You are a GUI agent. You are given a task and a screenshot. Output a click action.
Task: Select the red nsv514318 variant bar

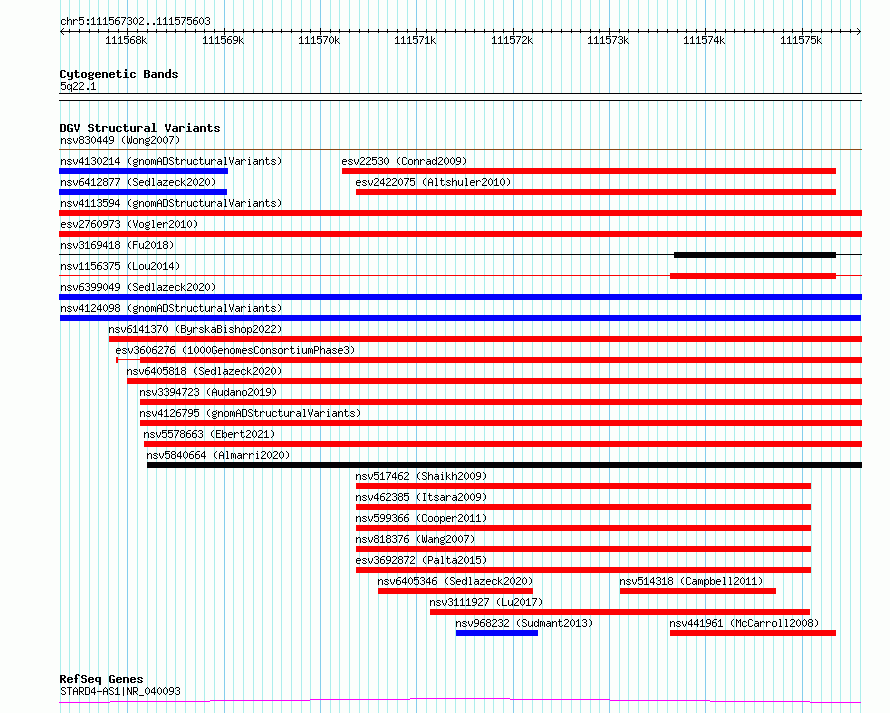tap(698, 591)
